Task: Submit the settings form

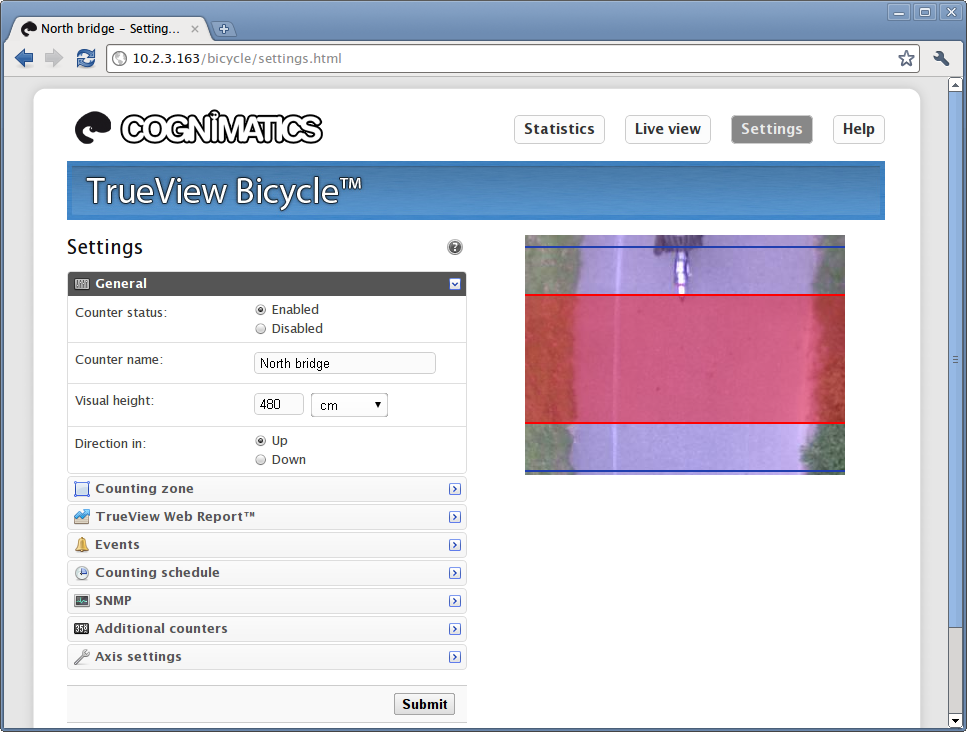Action: coord(424,704)
